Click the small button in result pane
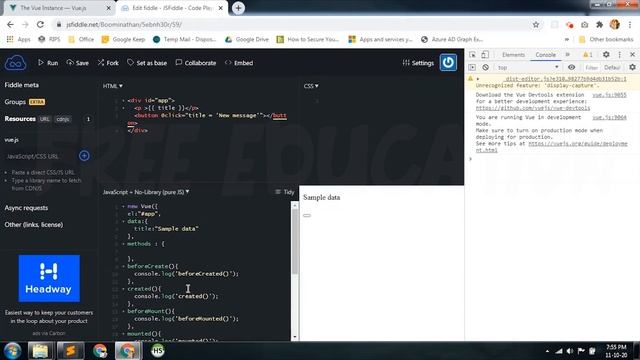The height and width of the screenshot is (360, 640). point(307,215)
